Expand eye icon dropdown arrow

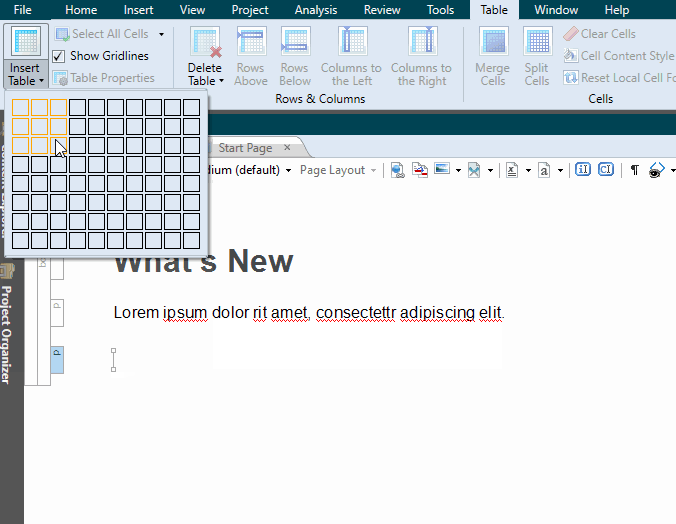672,170
